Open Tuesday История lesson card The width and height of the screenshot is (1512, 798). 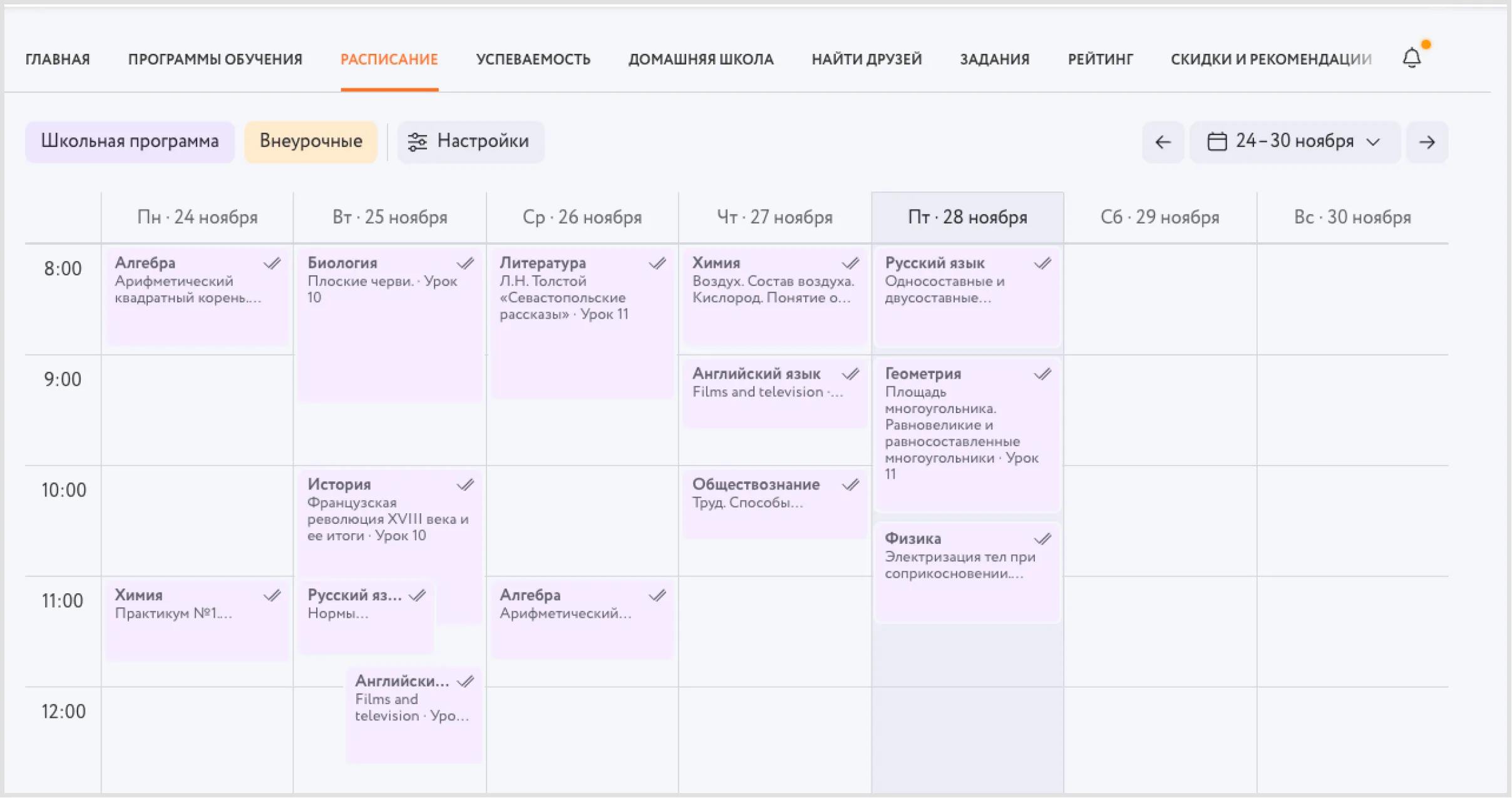coord(388,519)
